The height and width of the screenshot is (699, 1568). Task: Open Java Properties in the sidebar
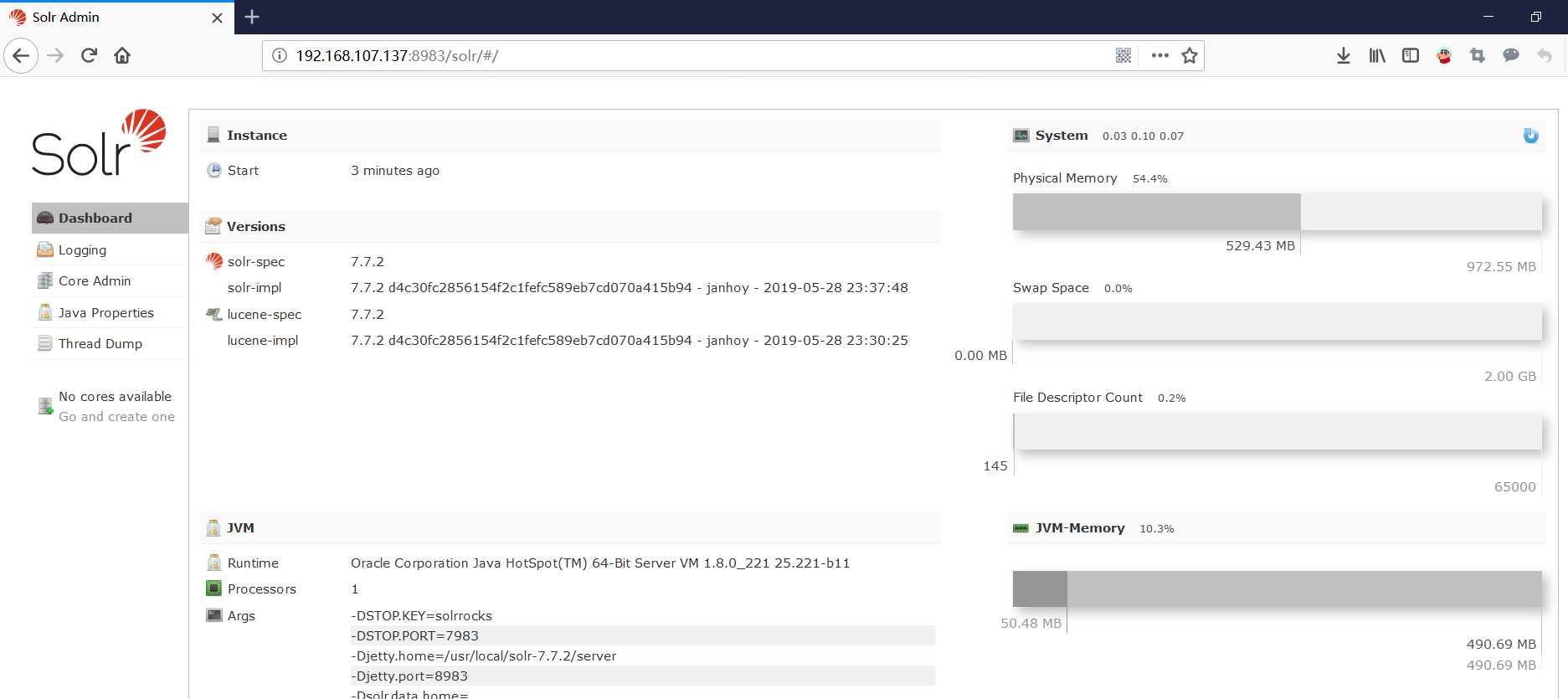[110, 312]
